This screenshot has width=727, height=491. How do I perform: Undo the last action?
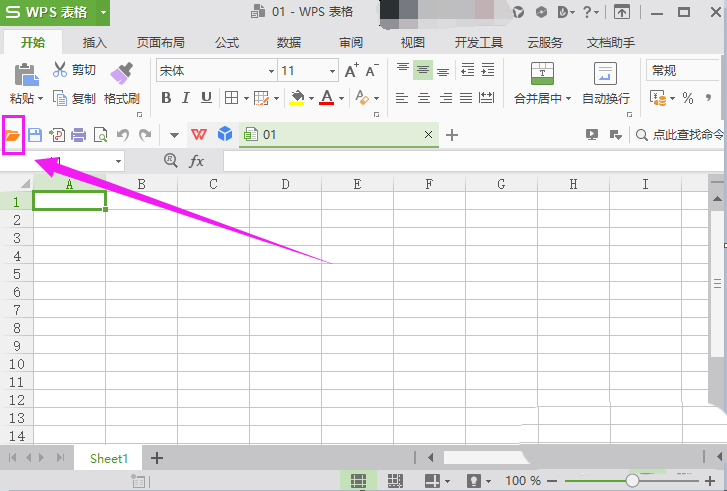123,135
